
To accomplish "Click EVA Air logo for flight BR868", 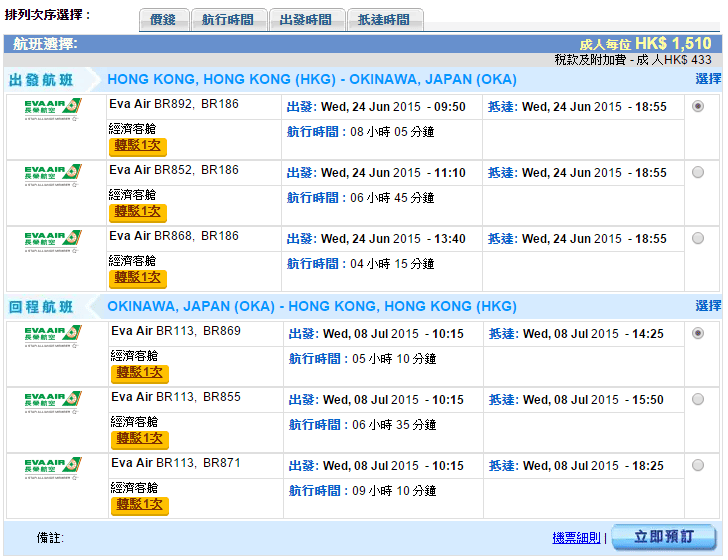I will pos(52,240).
